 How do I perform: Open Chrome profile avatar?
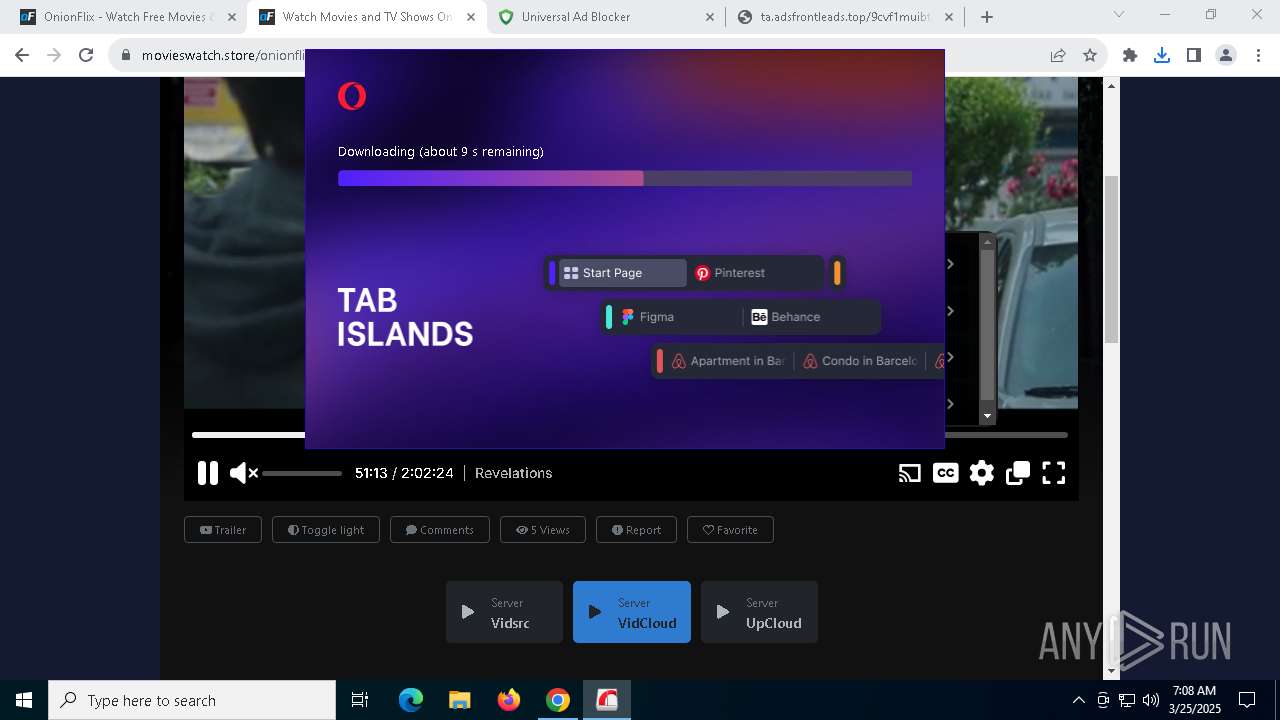coord(1226,56)
